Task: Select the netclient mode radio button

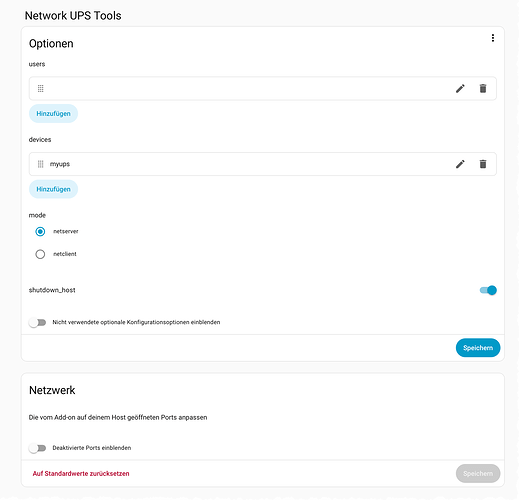Action: pos(40,254)
